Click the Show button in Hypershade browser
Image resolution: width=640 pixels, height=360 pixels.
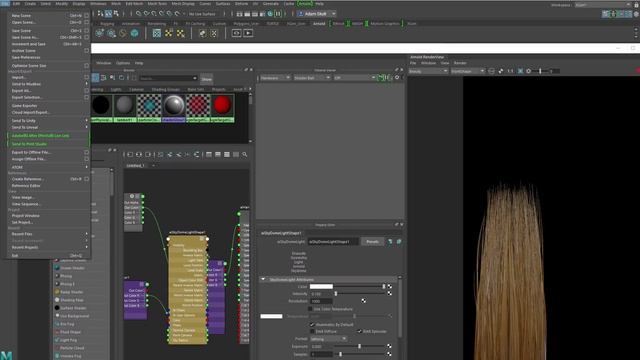click(x=207, y=79)
